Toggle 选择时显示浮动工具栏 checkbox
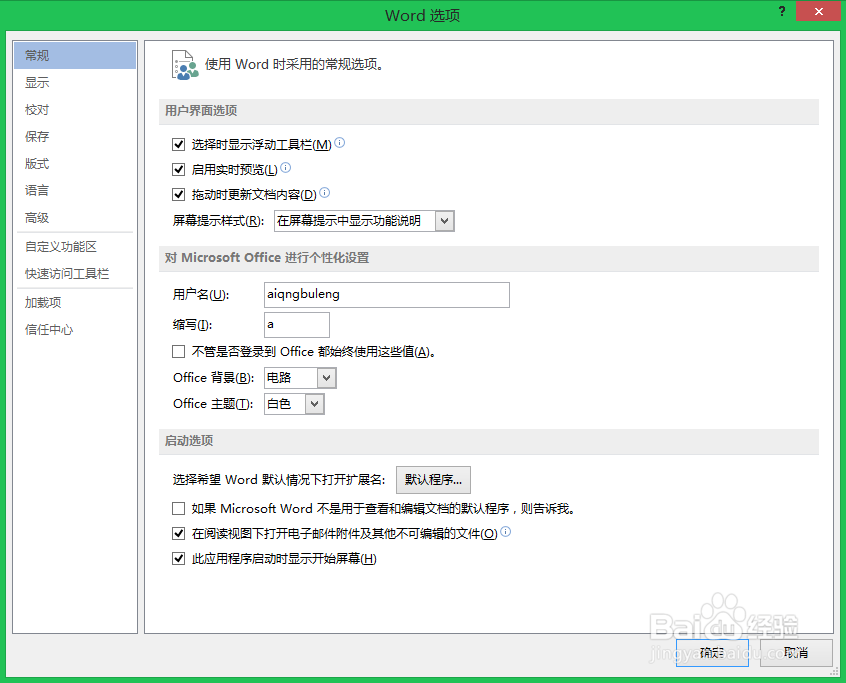This screenshot has height=683, width=846. pyautogui.click(x=179, y=145)
